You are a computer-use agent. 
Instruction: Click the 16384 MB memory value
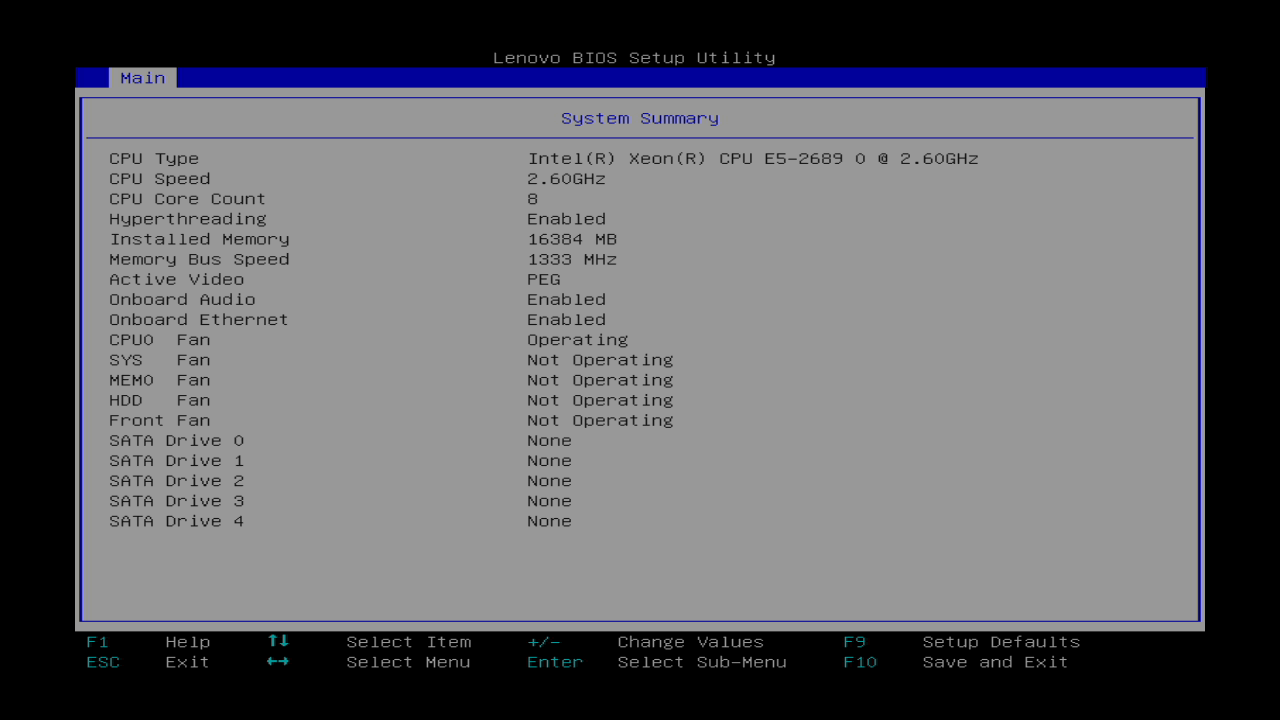tap(572, 238)
